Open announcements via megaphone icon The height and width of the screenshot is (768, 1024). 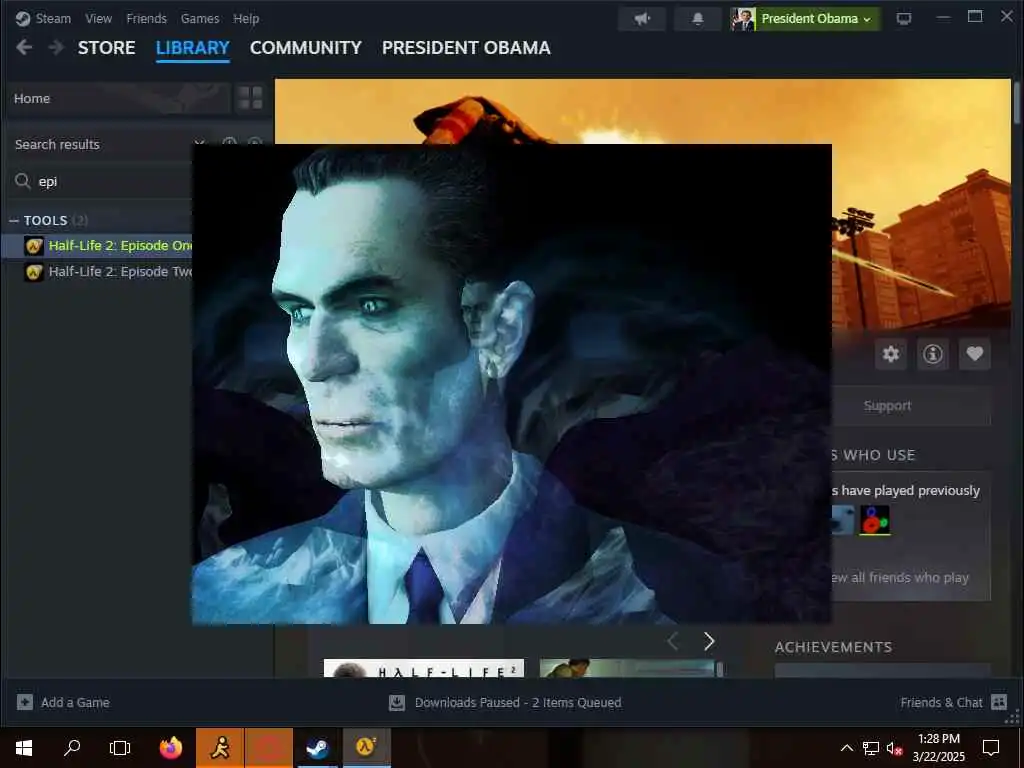[642, 19]
